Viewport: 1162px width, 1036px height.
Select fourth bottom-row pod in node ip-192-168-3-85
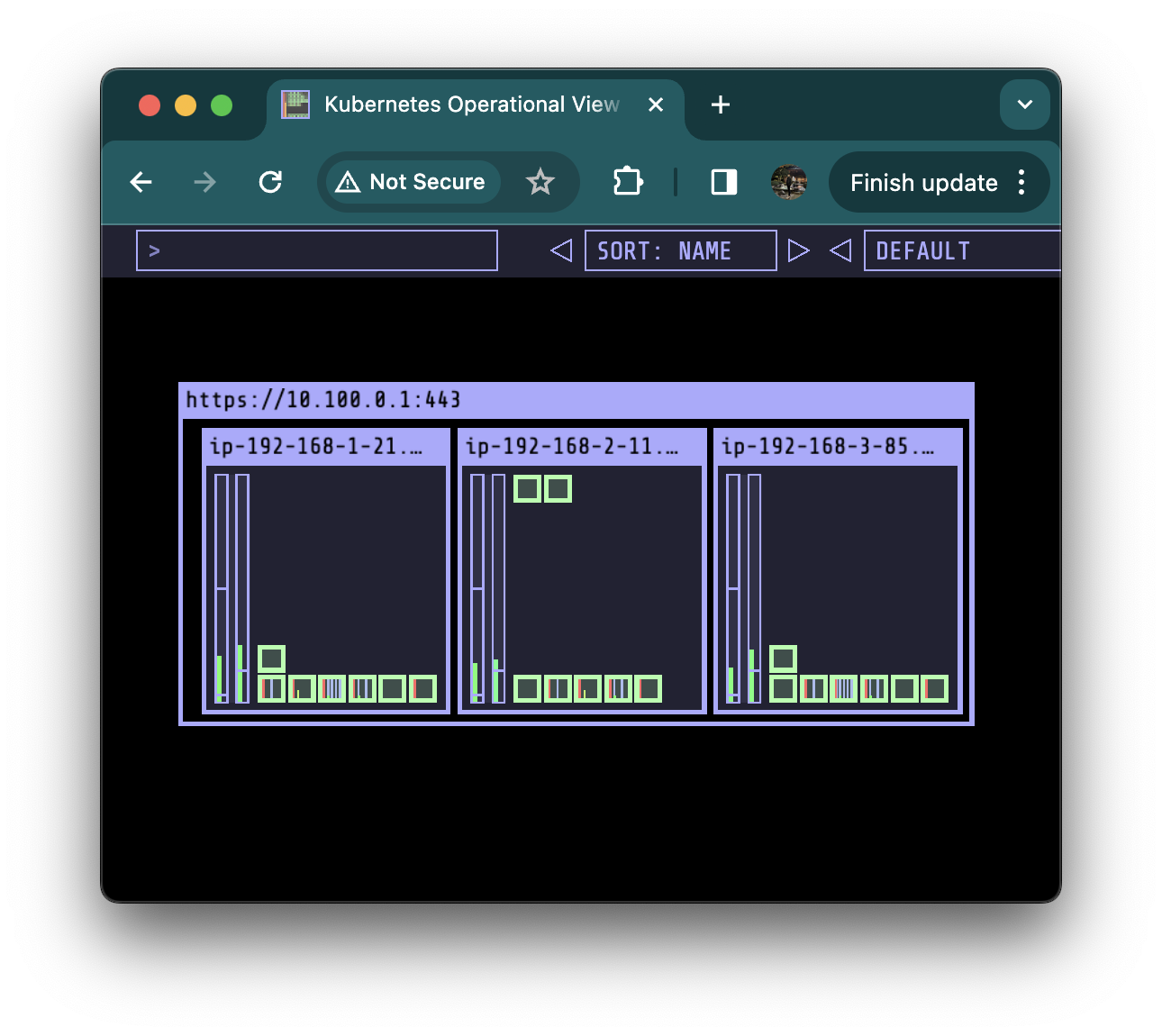click(x=874, y=689)
